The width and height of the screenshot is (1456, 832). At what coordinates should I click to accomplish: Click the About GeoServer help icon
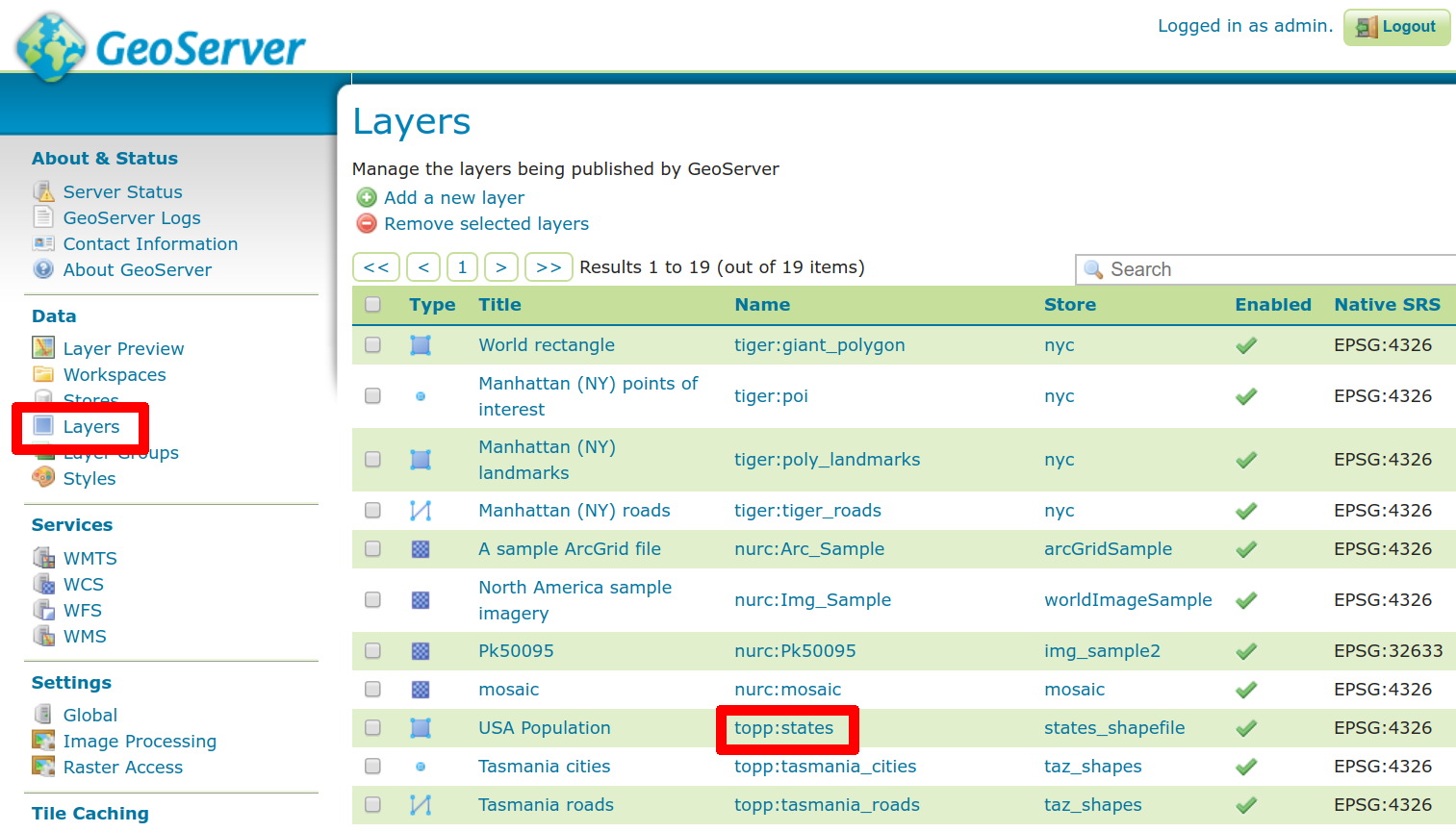click(x=43, y=269)
